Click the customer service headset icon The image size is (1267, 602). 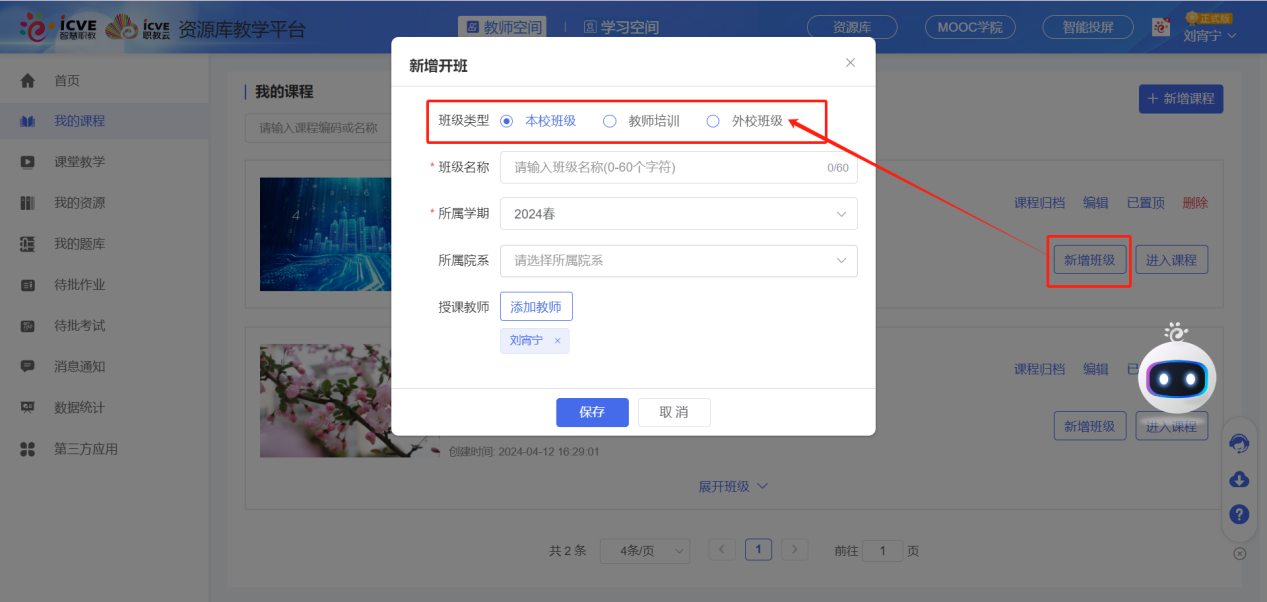click(x=1239, y=443)
